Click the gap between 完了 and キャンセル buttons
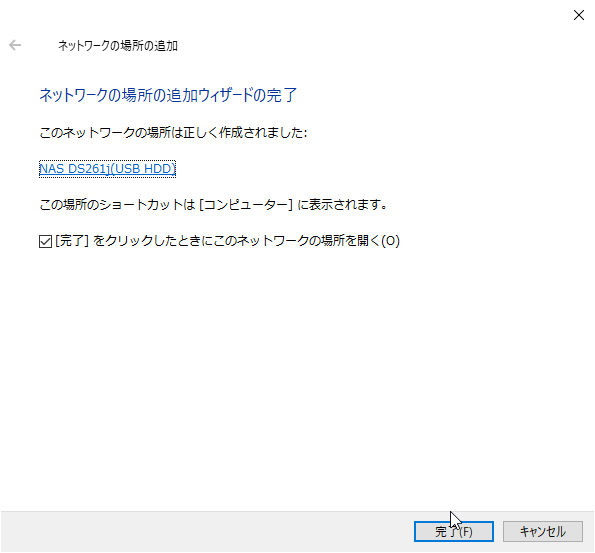This screenshot has height=553, width=595. 498,531
